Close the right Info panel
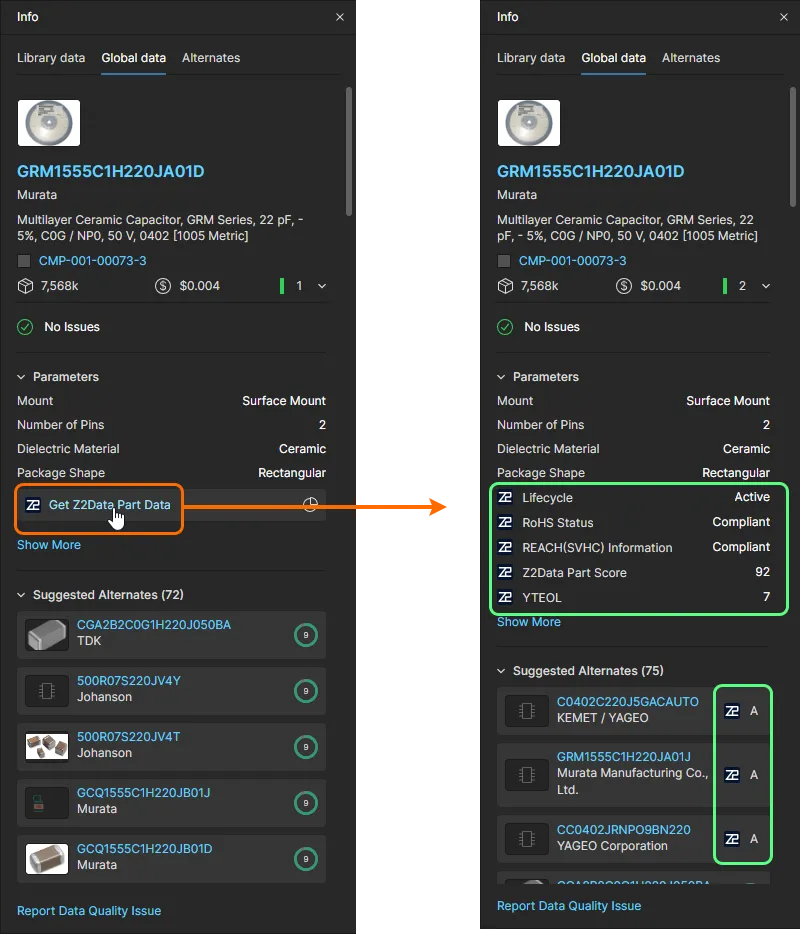The height and width of the screenshot is (934, 800). [x=784, y=17]
